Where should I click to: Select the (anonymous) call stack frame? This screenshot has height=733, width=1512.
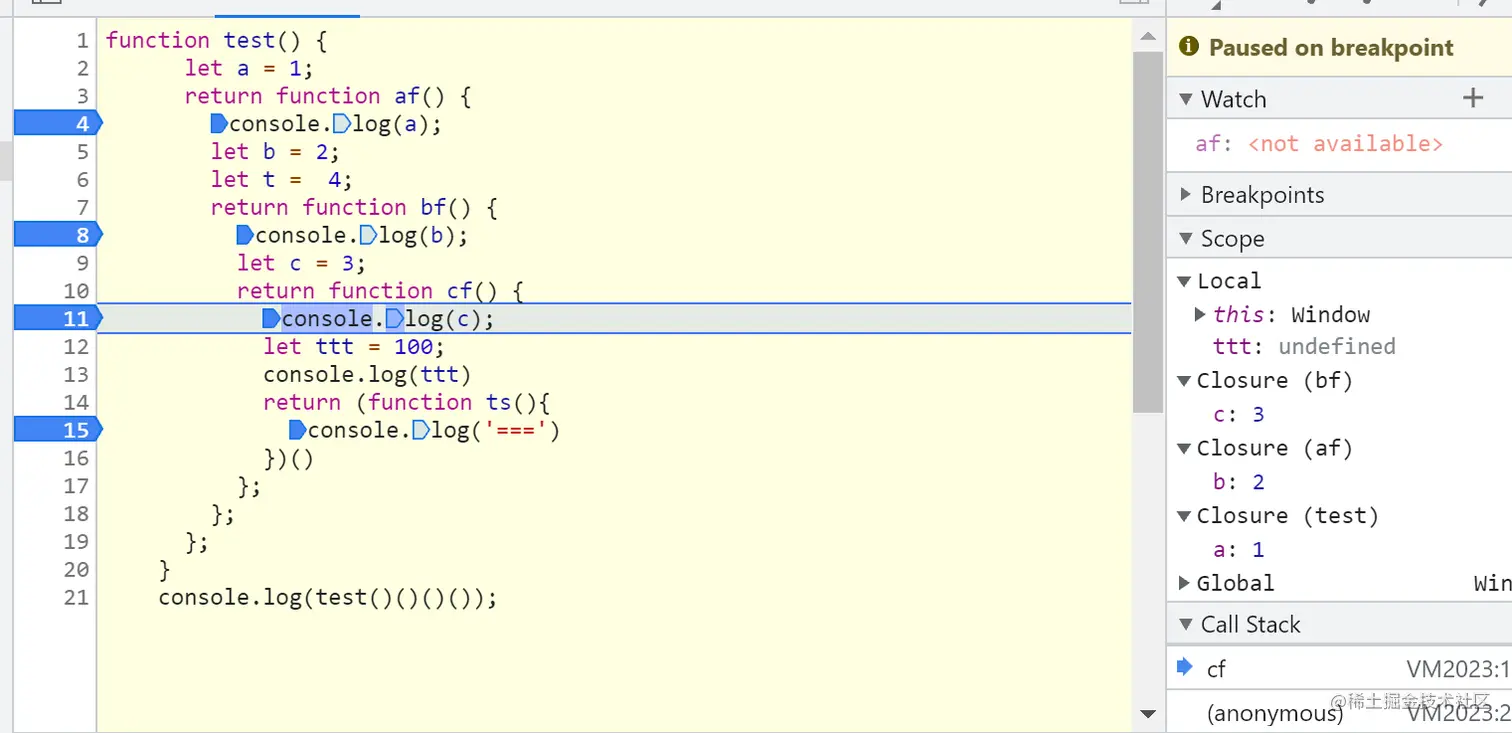(x=1340, y=712)
